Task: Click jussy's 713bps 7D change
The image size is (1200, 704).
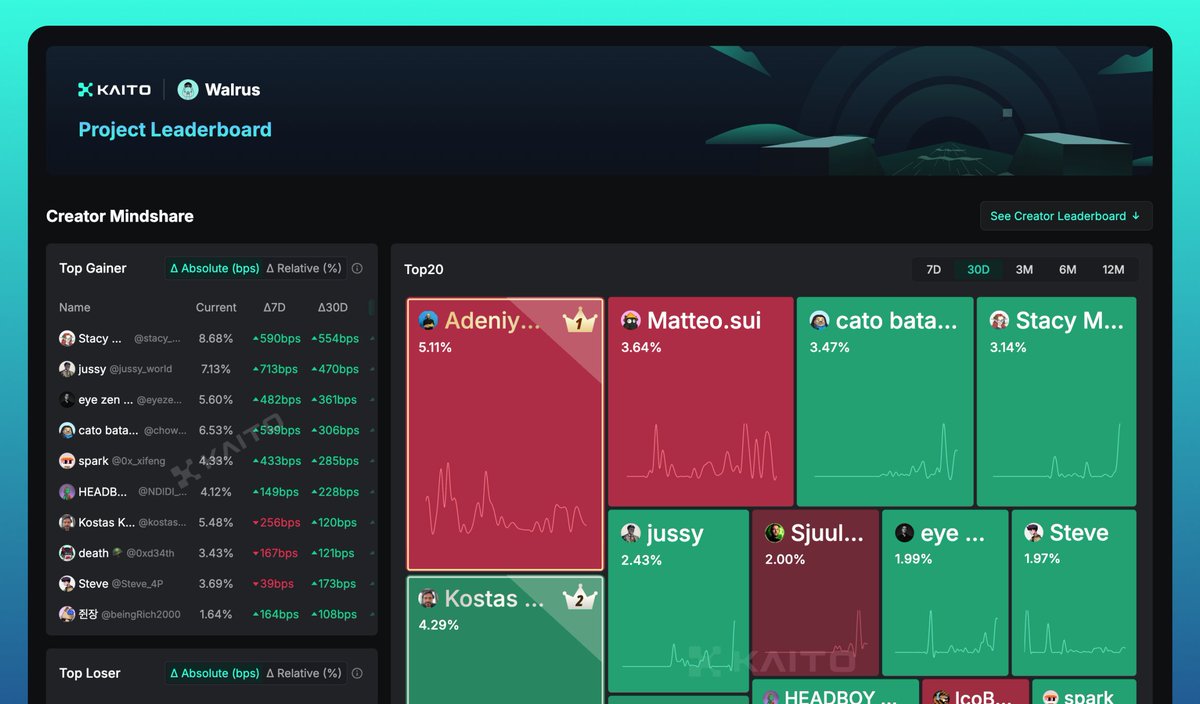Action: [x=275, y=369]
